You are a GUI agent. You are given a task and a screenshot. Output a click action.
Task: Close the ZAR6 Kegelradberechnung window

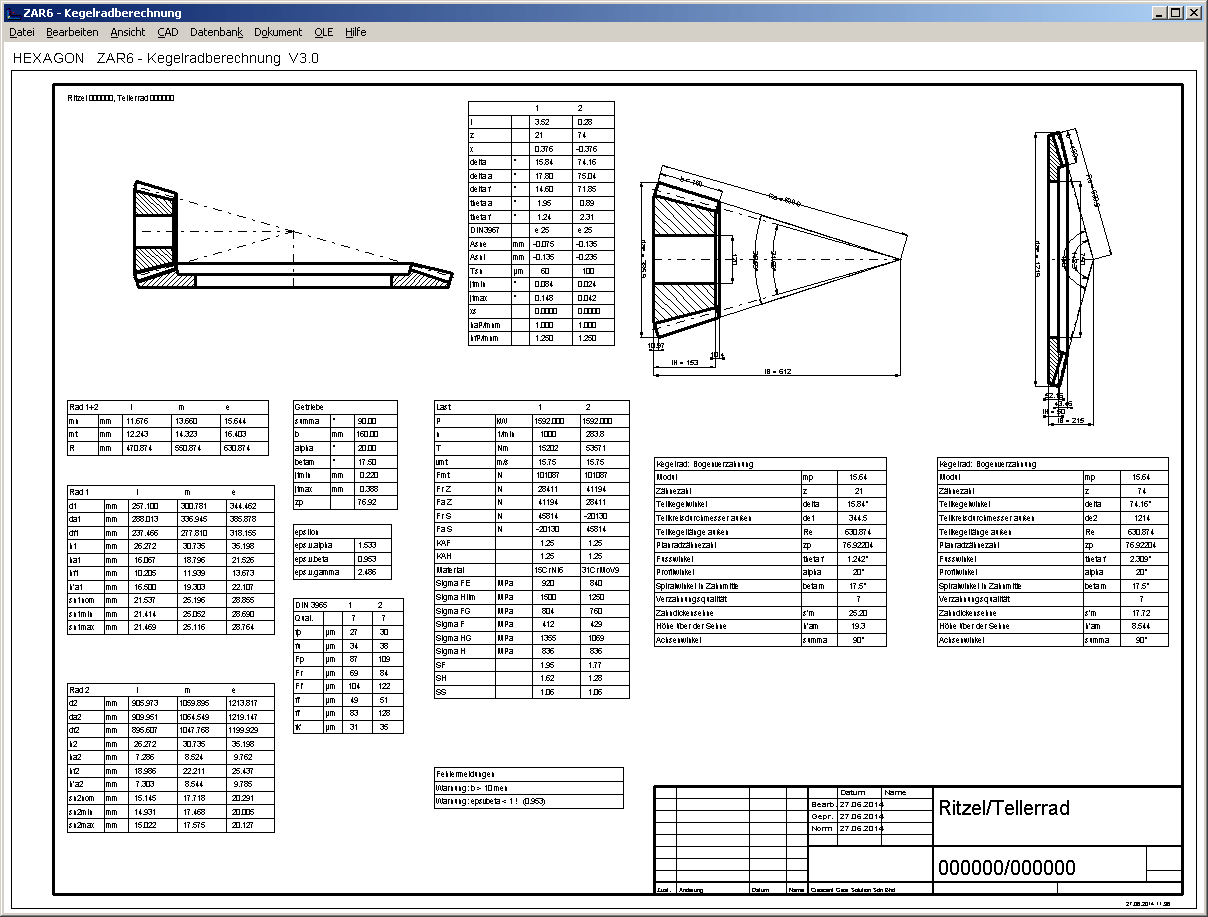(x=1194, y=13)
